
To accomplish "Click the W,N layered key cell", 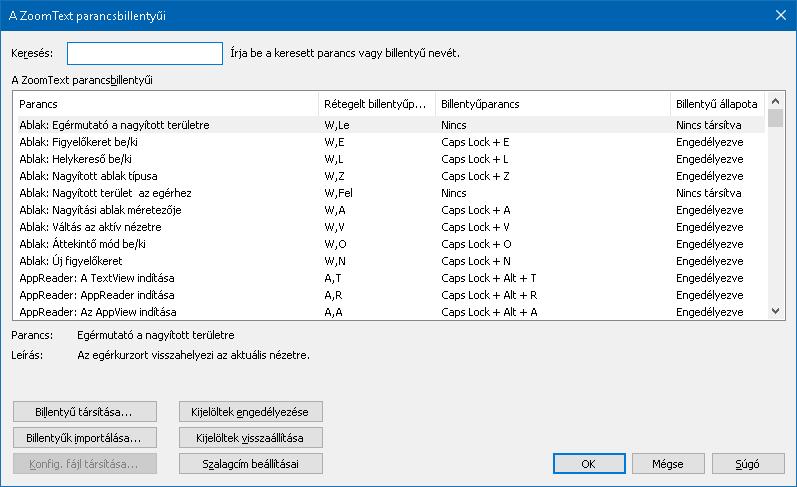I will [335, 261].
